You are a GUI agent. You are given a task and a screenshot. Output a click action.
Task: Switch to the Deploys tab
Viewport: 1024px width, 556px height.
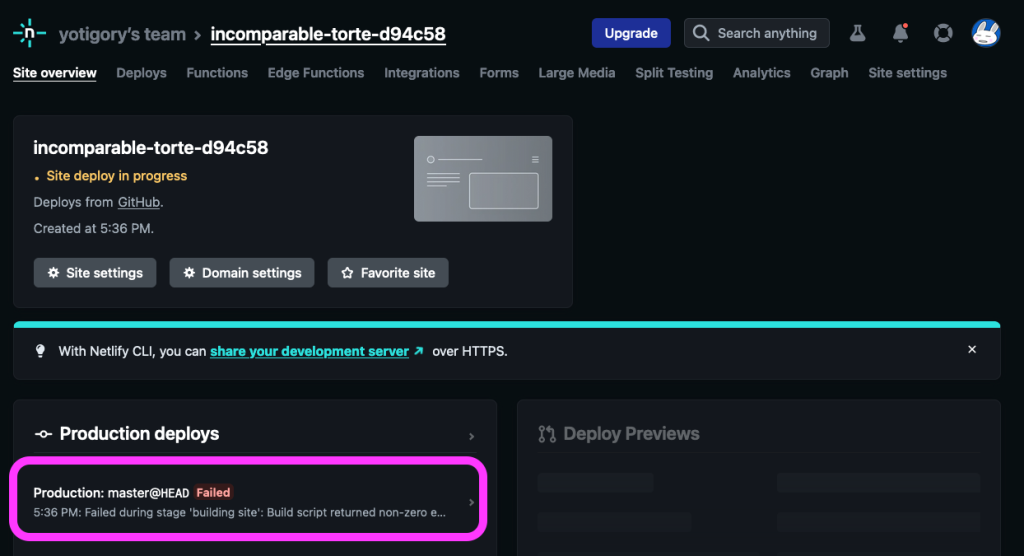pos(141,73)
